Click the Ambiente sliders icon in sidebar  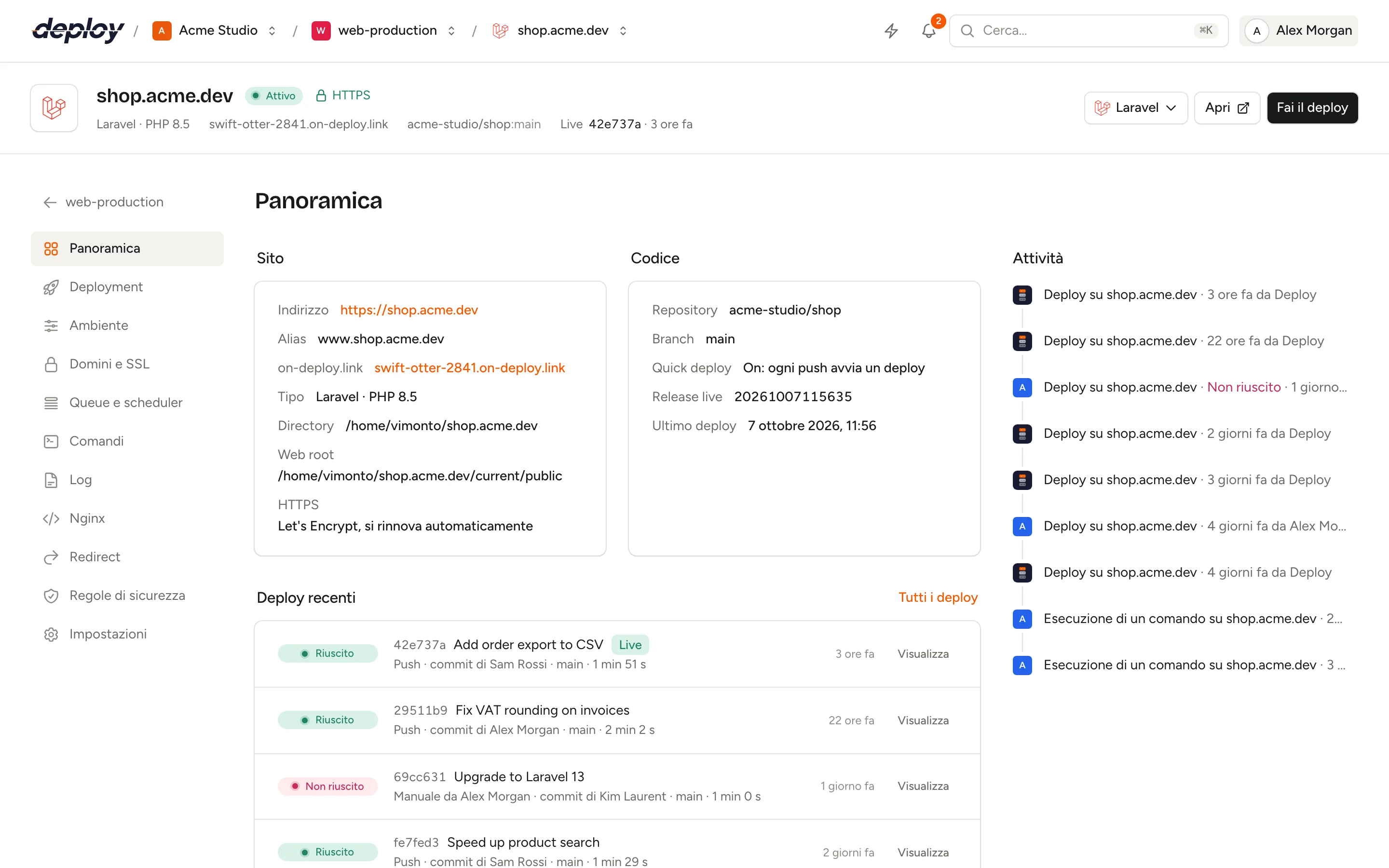(x=51, y=325)
